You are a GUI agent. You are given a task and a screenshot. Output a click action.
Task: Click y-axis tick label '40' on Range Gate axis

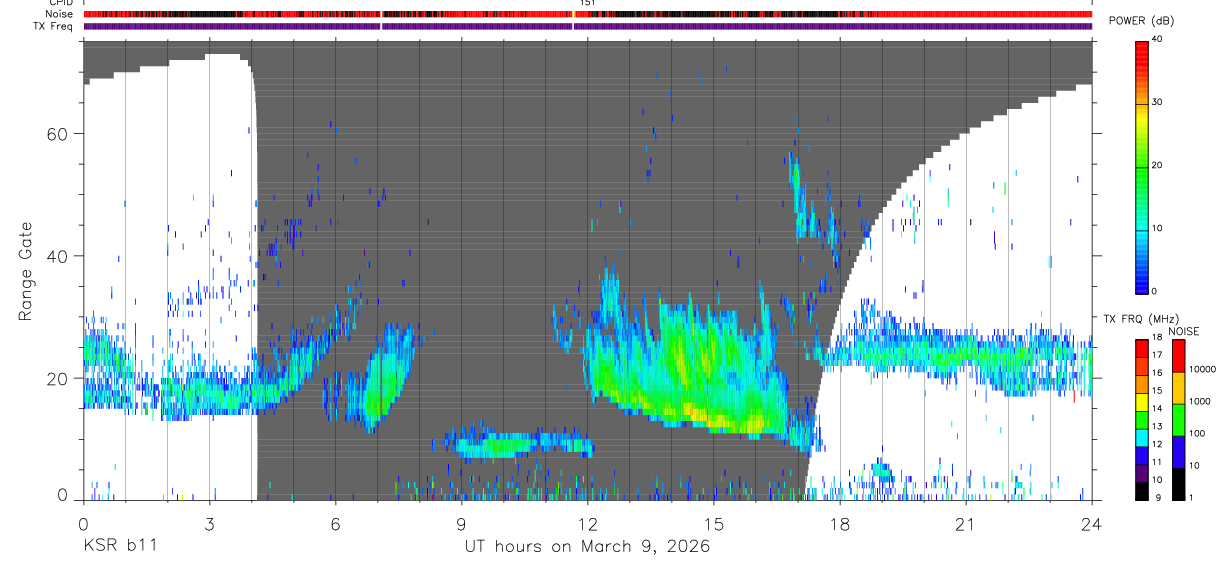[x=58, y=257]
